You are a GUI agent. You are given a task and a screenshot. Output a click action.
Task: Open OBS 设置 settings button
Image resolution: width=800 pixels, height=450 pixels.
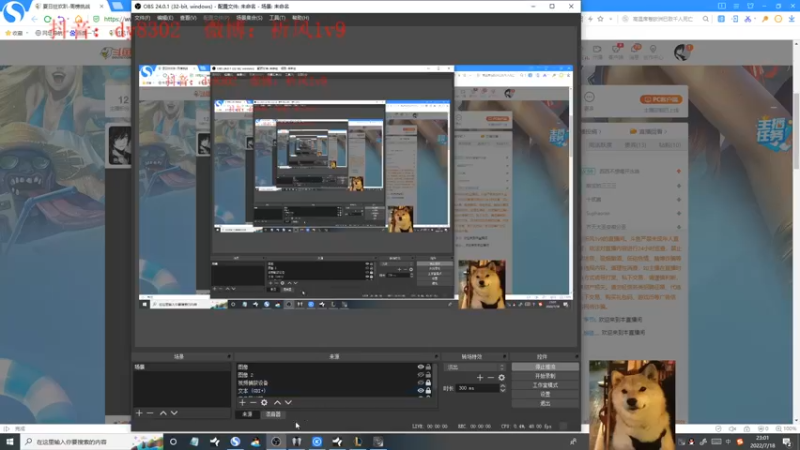[545, 394]
